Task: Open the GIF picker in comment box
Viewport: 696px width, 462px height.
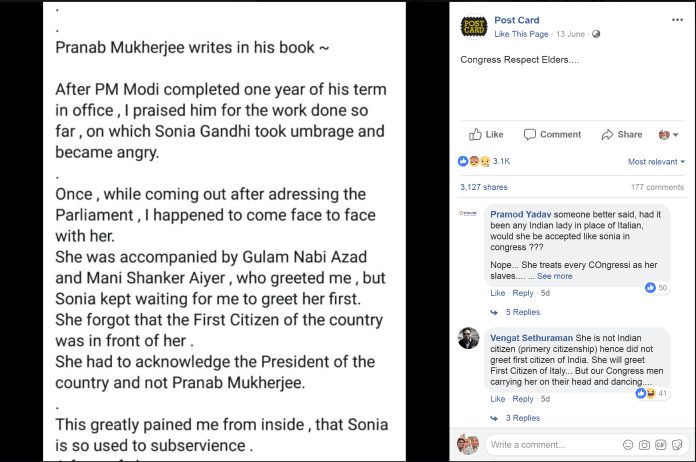Action: 661,444
